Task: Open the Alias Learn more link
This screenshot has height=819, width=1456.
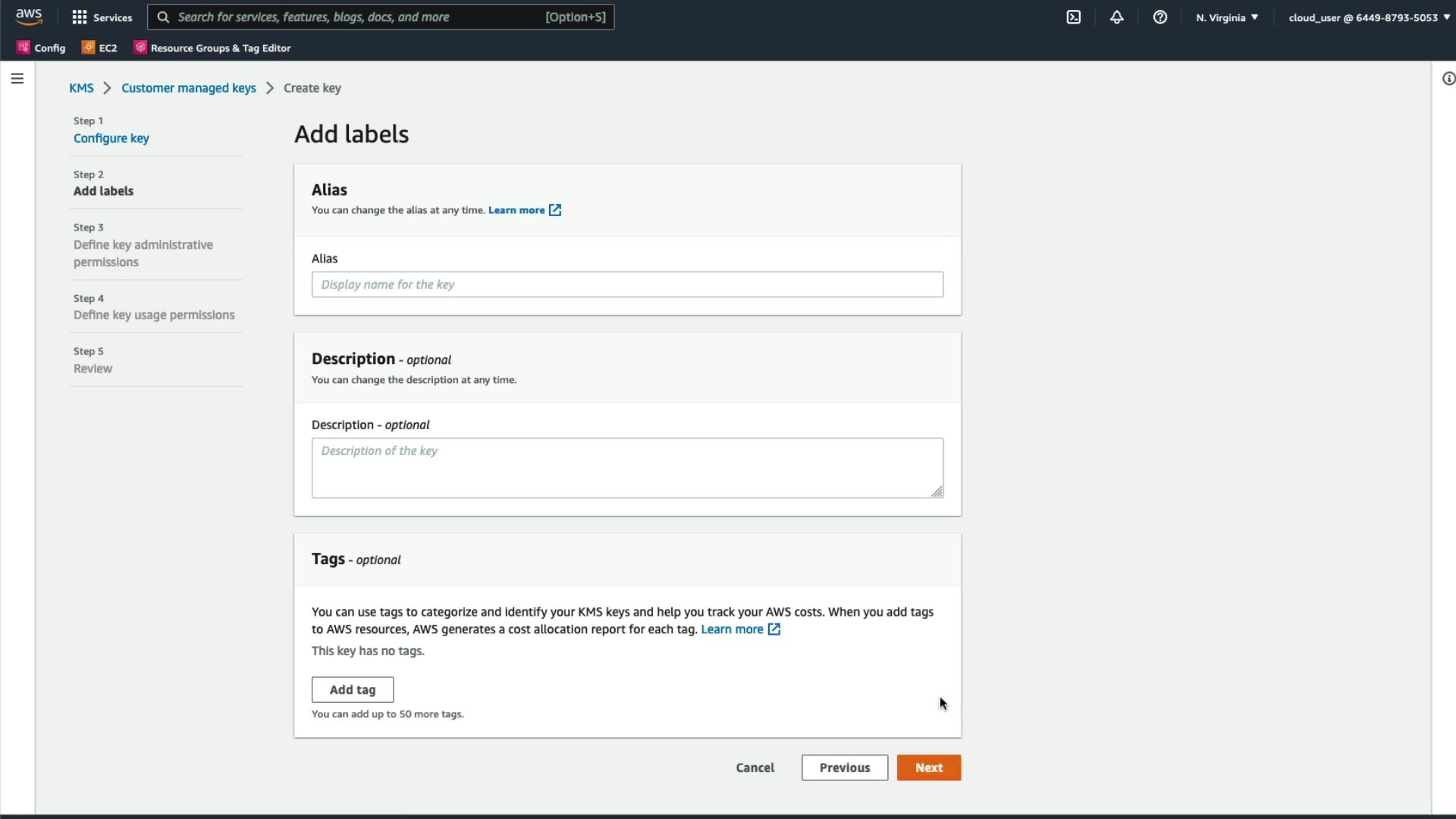Action: [516, 210]
